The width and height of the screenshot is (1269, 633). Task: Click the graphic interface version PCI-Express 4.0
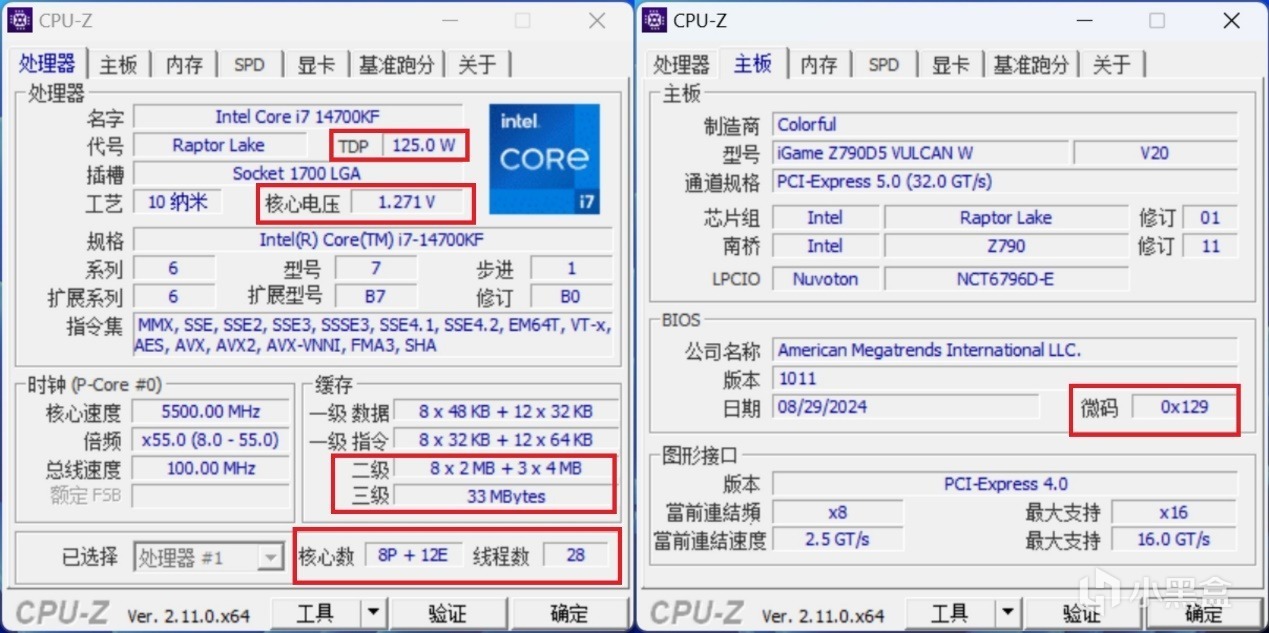coord(1005,484)
